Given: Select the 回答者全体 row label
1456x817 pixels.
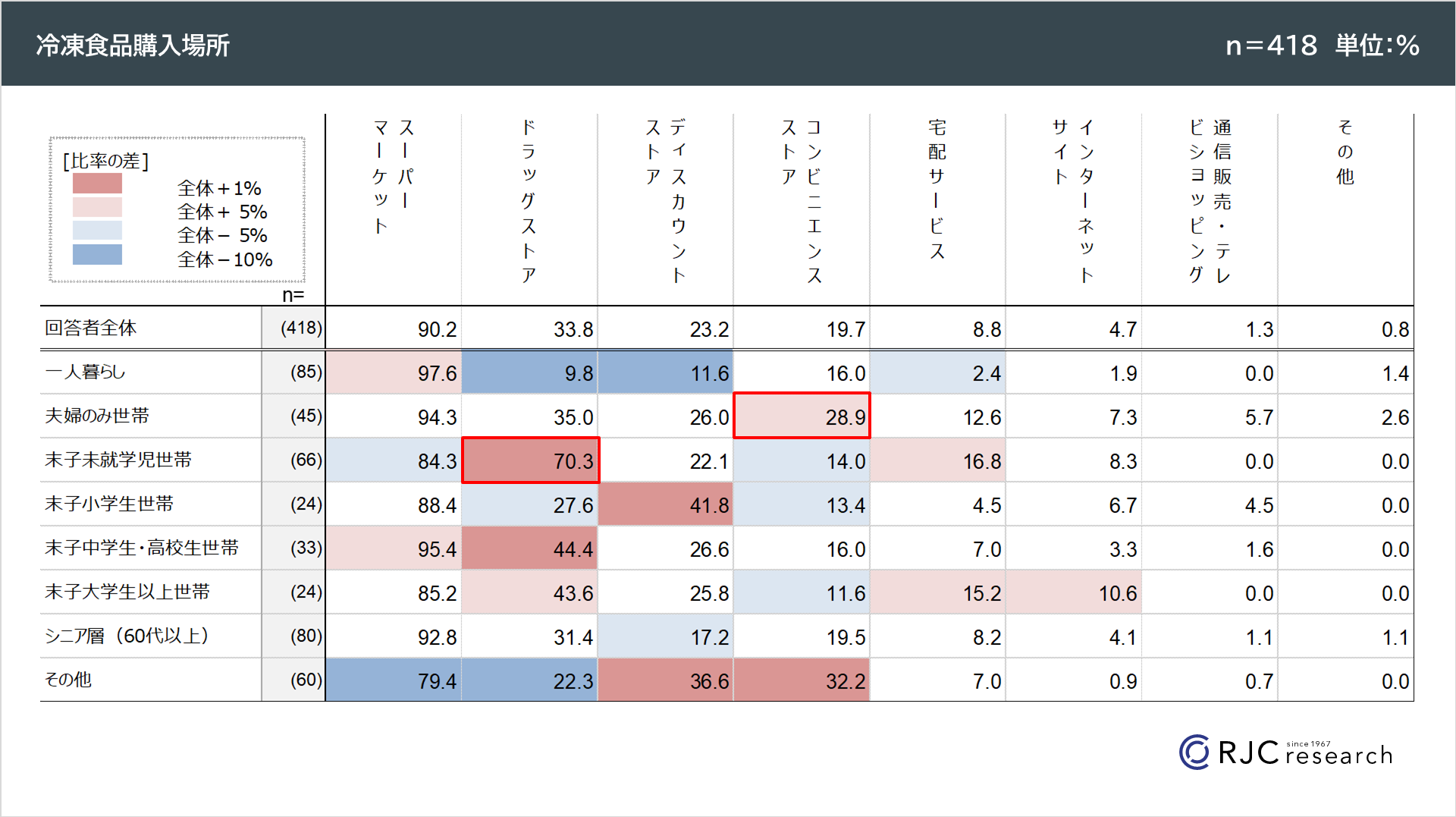Looking at the screenshot, I should 91,328.
